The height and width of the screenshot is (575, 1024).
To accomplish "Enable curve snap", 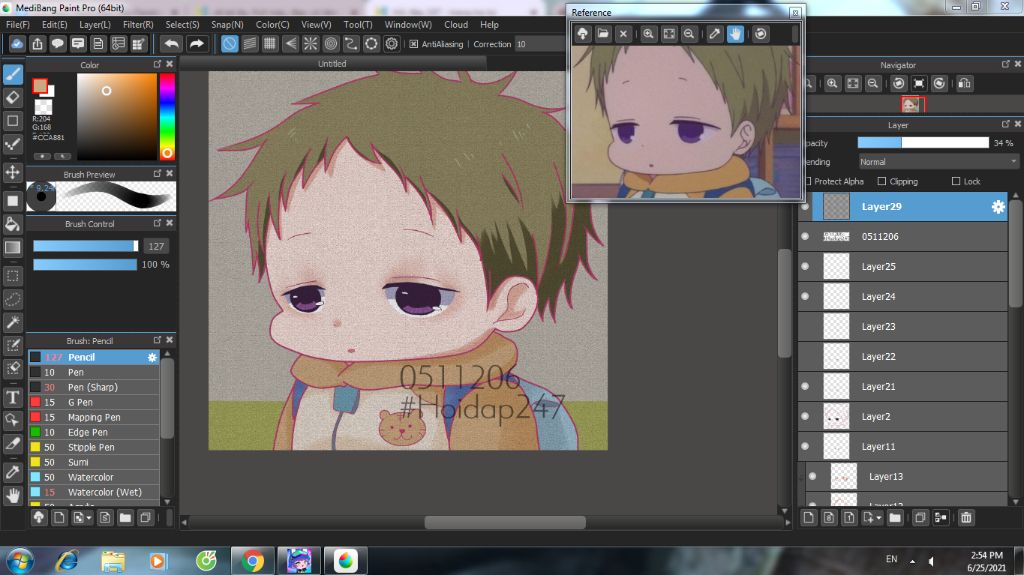I will click(x=351, y=44).
